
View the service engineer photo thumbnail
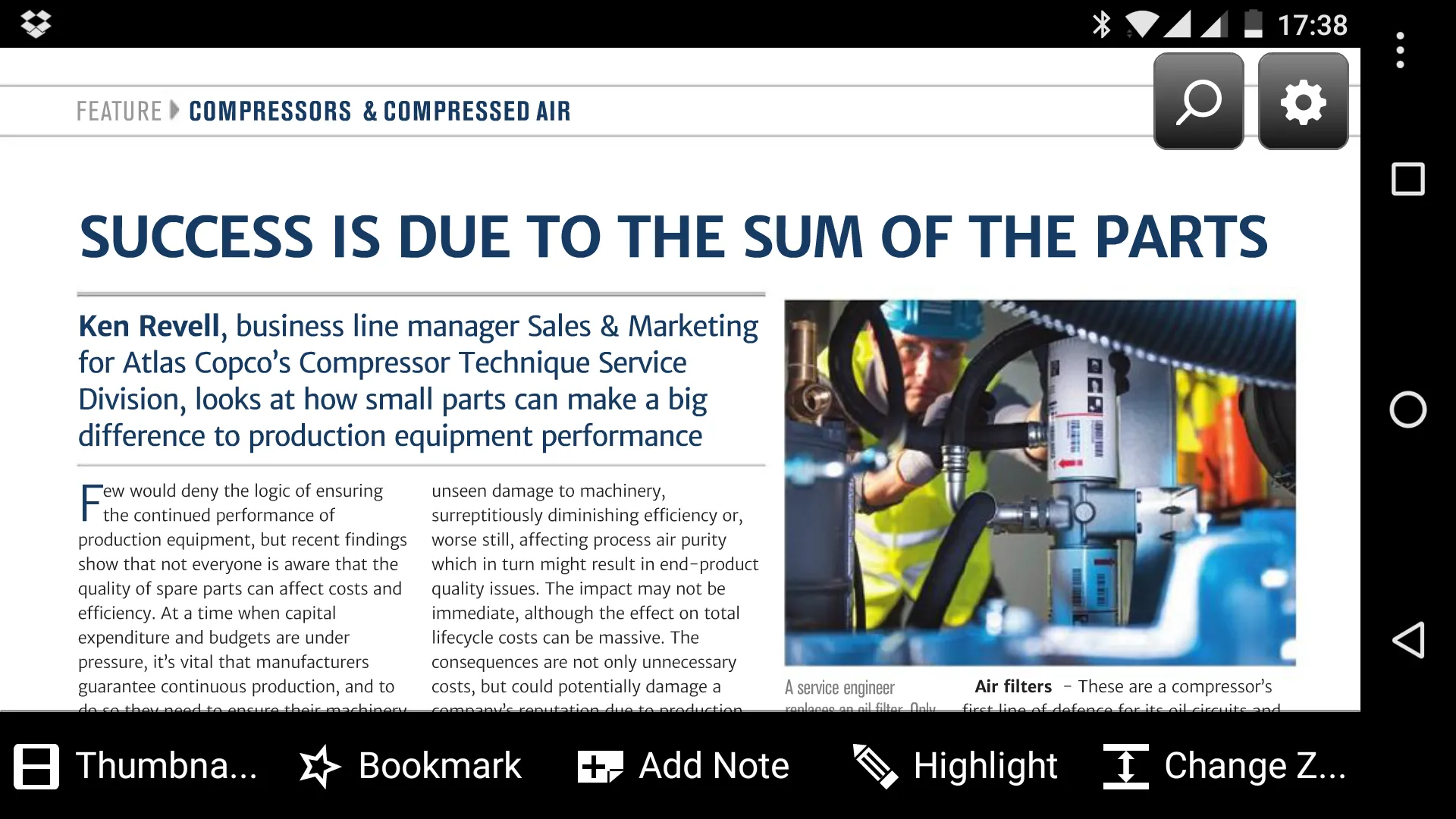[1039, 483]
